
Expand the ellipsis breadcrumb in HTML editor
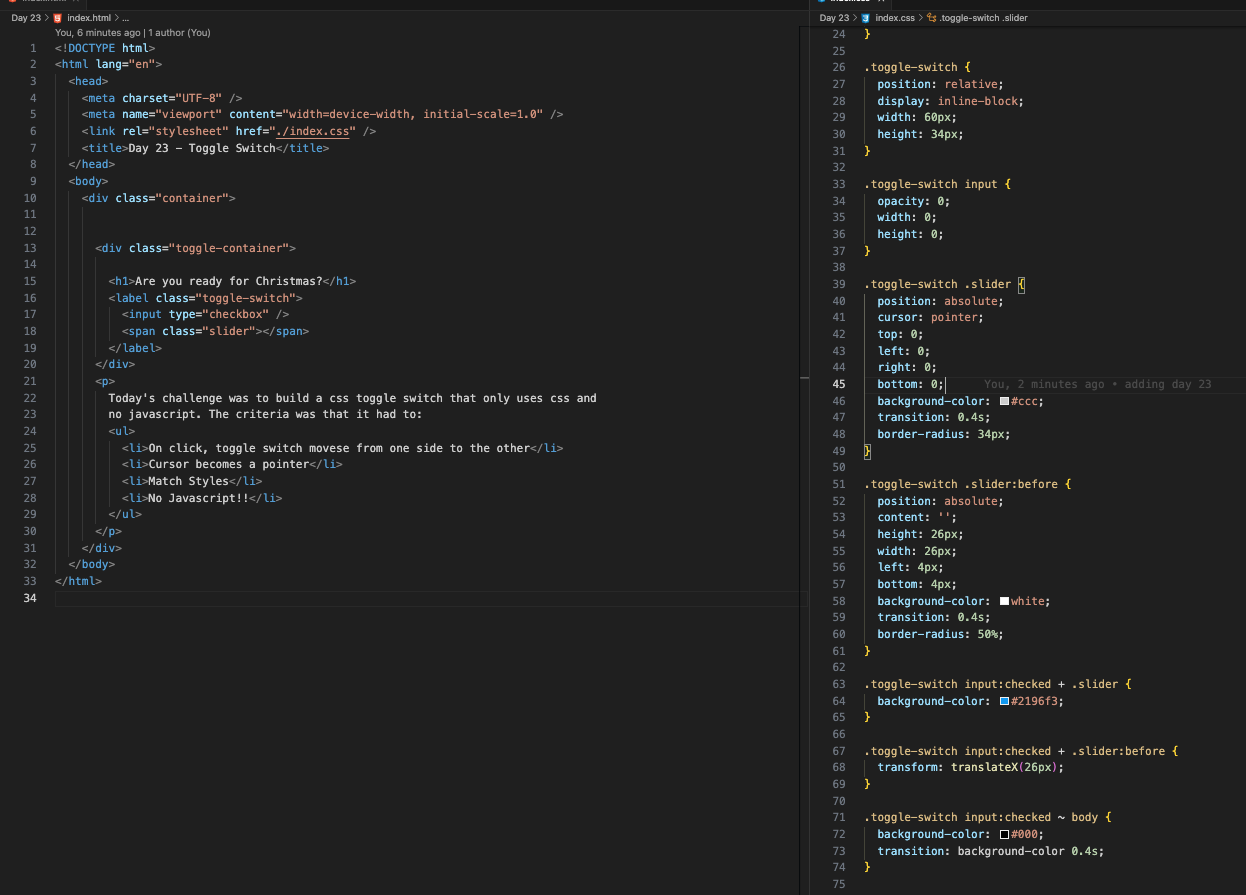[x=125, y=18]
